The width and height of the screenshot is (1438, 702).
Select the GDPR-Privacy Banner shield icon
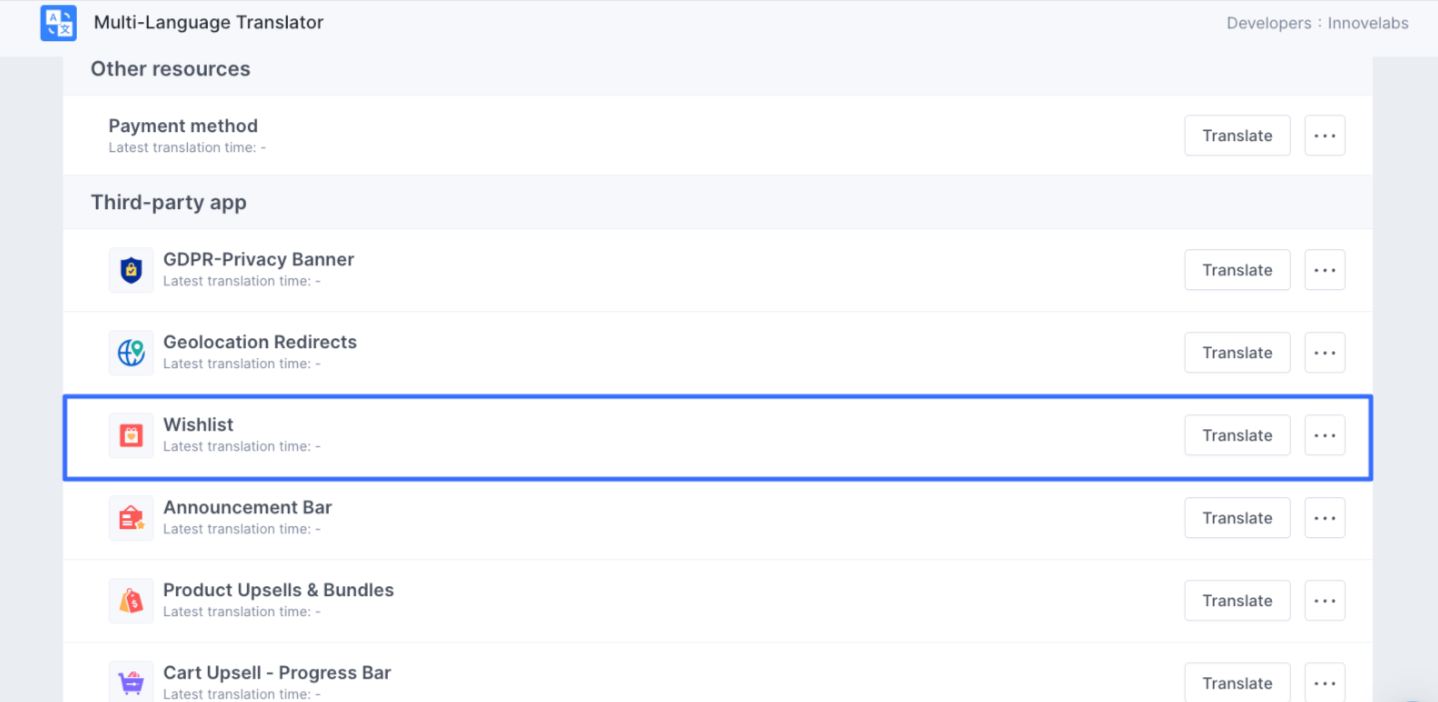(x=131, y=270)
